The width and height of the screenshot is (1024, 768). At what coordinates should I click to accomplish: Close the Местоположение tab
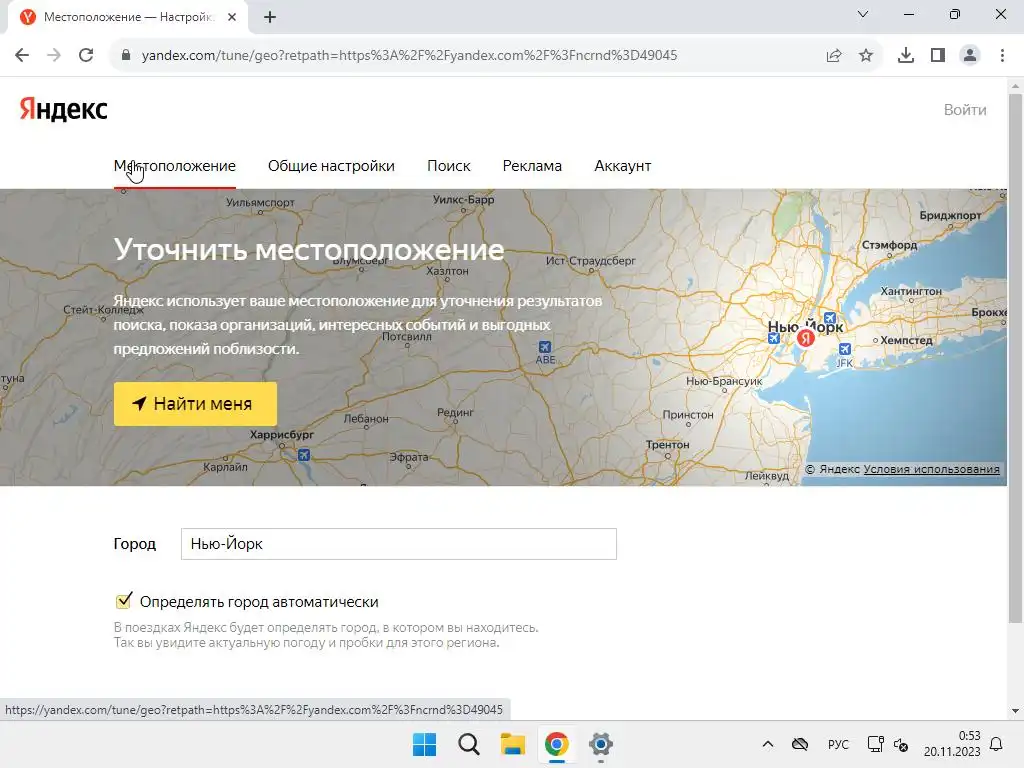[x=232, y=18]
